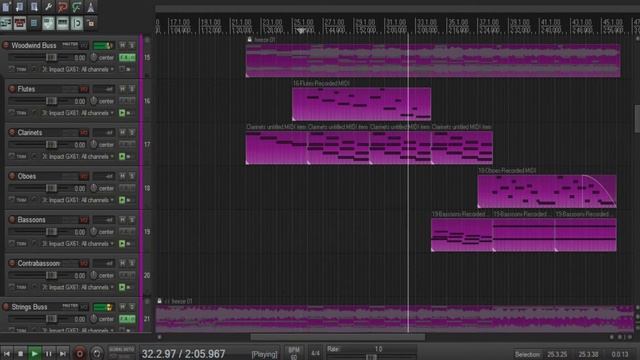Click the BPM tempo field
The image size is (640, 360).
pos(293,353)
